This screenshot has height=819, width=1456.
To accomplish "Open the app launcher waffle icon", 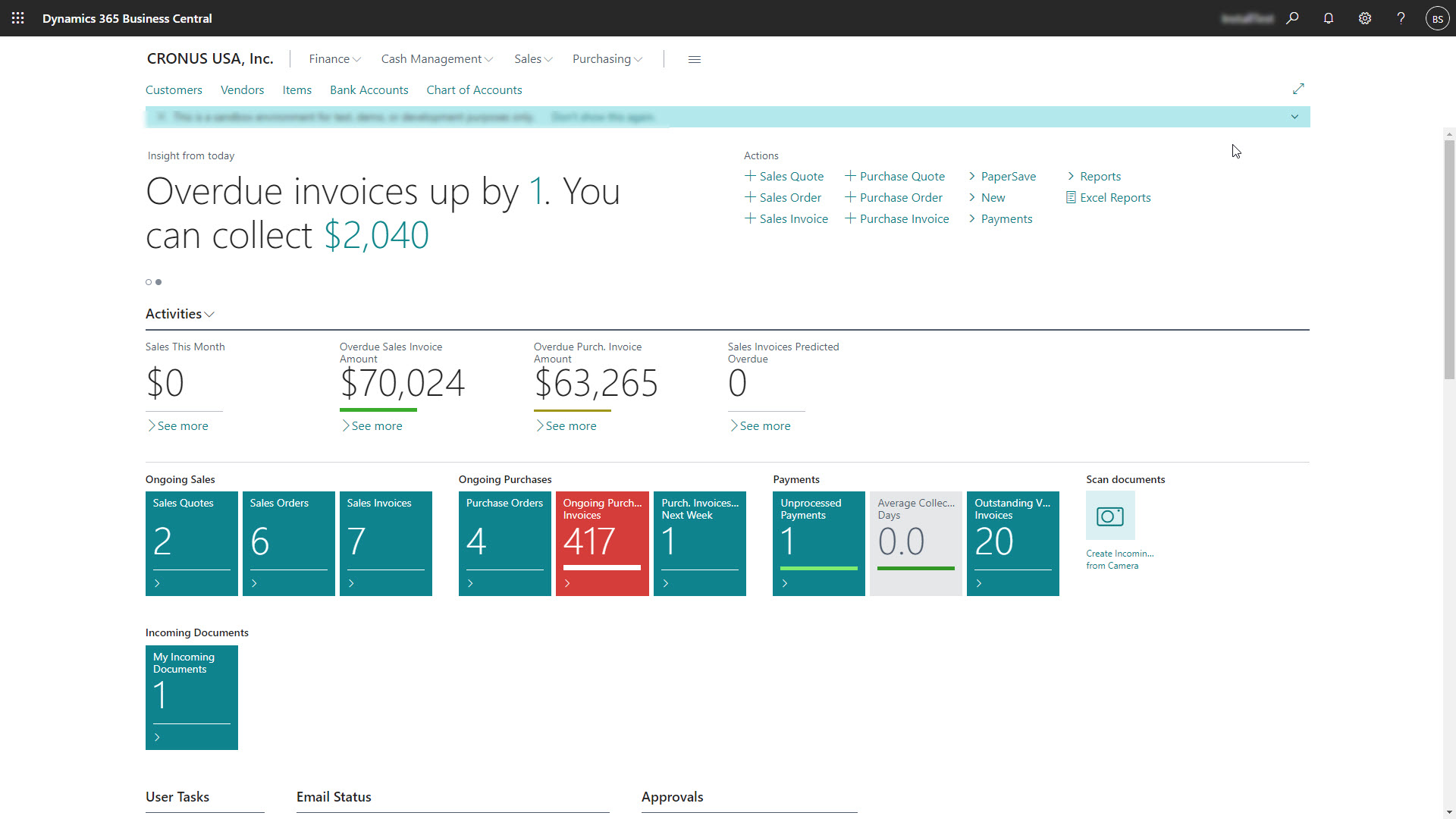I will (18, 18).
